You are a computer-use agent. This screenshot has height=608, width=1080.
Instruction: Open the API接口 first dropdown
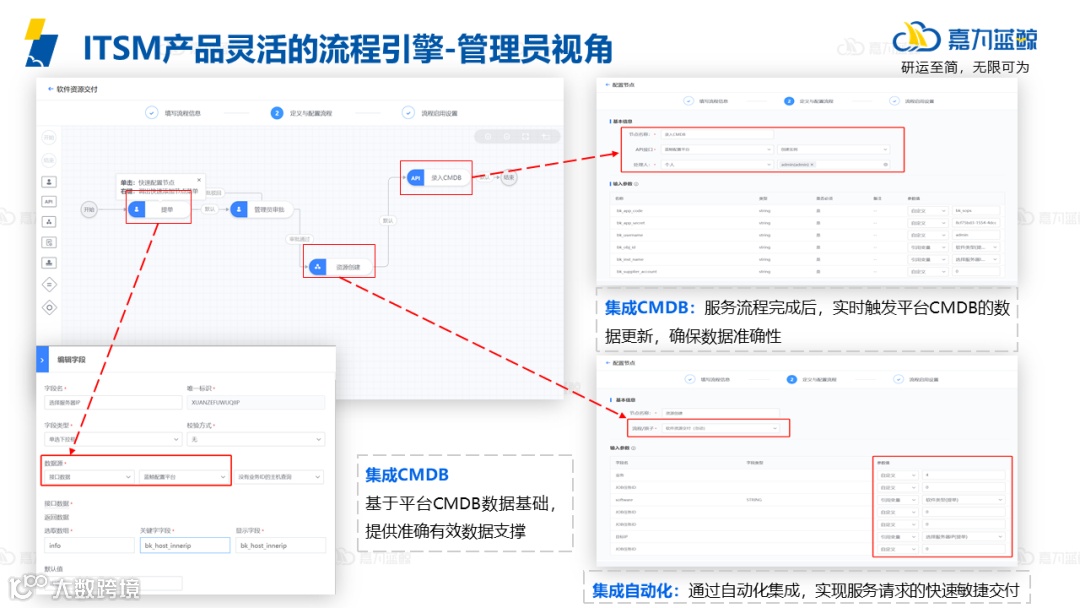[718, 149]
